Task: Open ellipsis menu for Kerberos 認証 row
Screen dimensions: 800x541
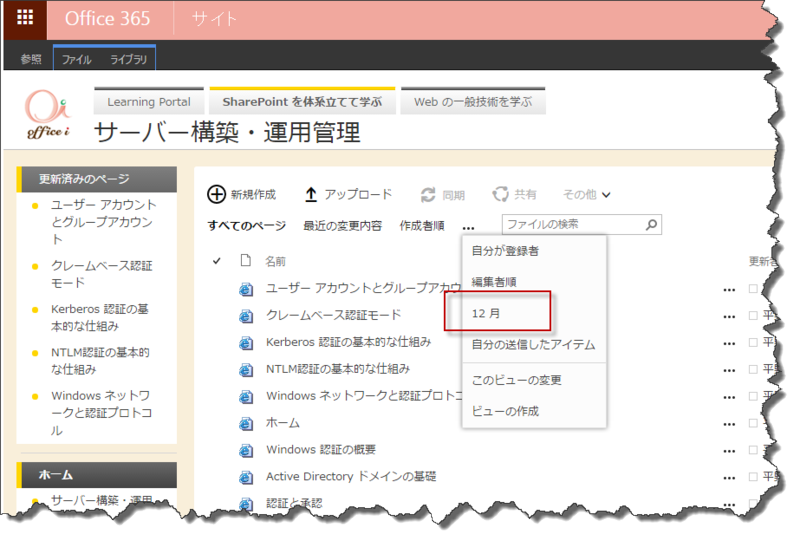Action: 729,344
